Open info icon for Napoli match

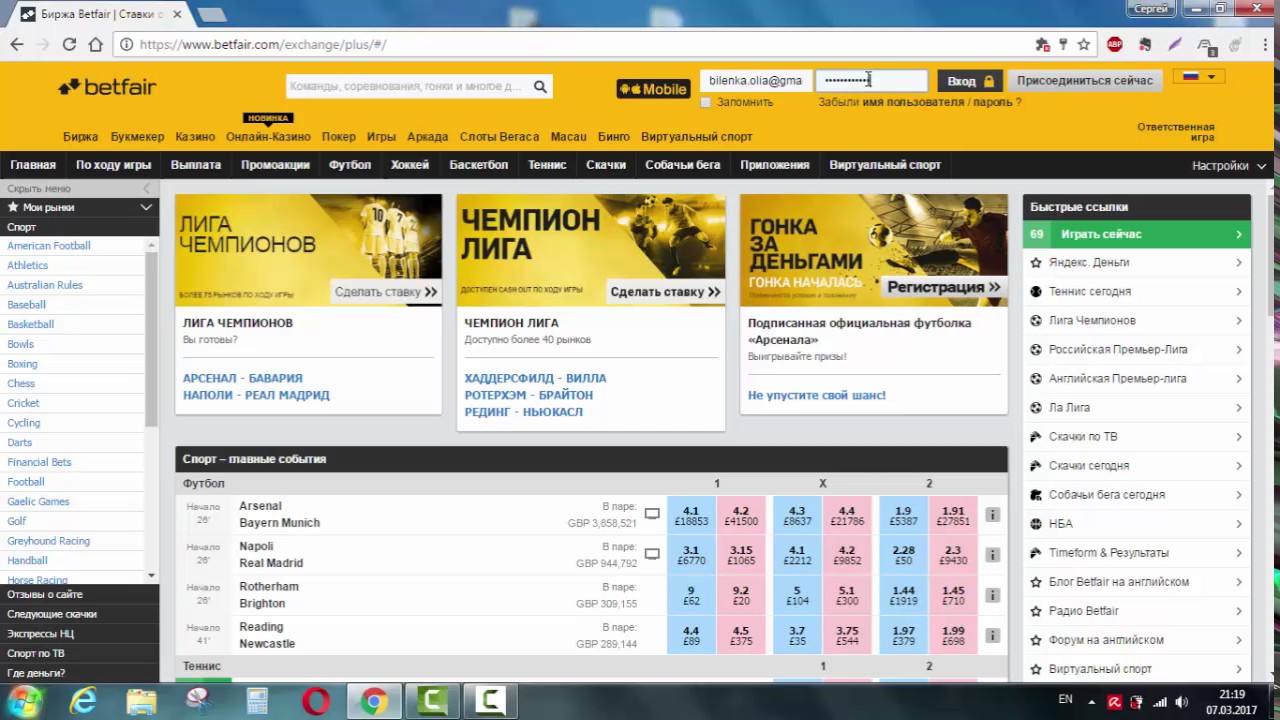tap(992, 554)
